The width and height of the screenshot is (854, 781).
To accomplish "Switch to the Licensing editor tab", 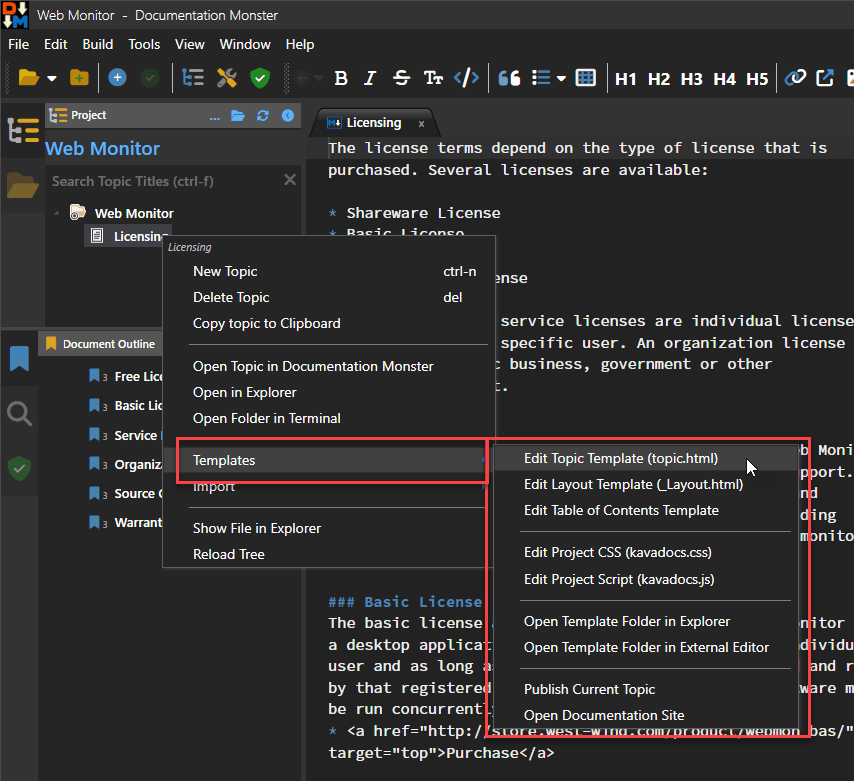I will click(x=374, y=123).
